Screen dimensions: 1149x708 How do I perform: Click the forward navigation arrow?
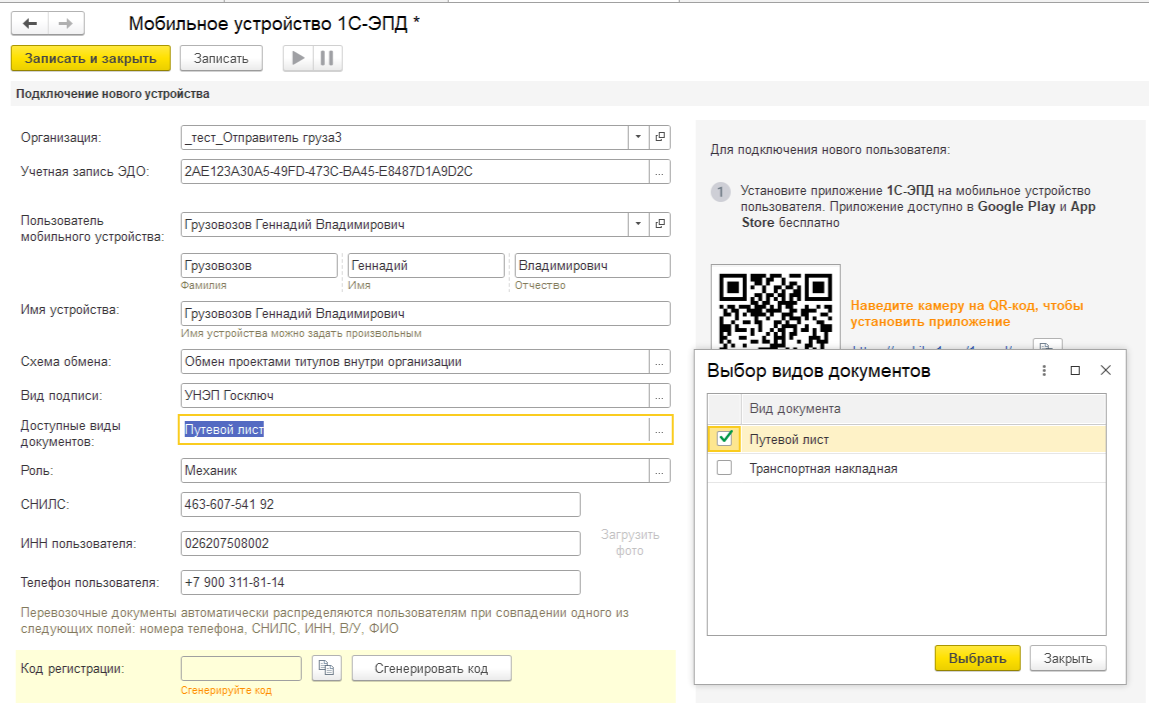tap(66, 23)
